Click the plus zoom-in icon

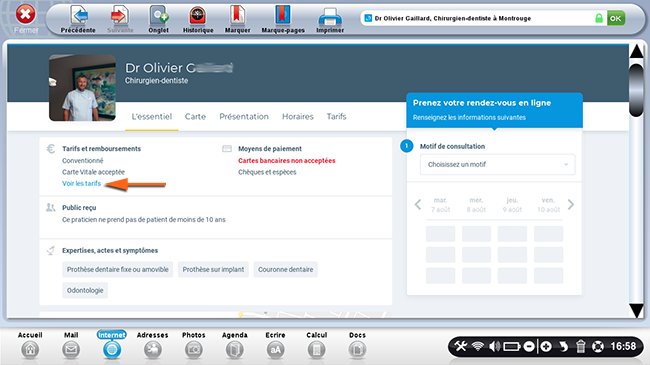pyautogui.click(x=546, y=346)
